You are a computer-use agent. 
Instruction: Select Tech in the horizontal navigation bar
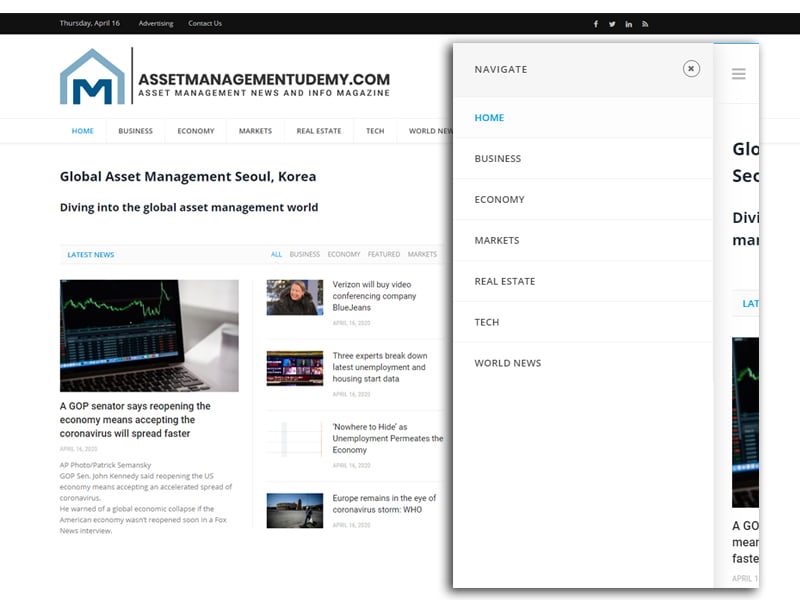375,131
